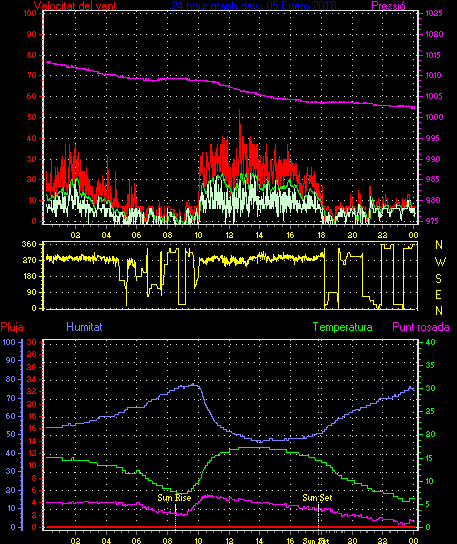This screenshot has height=544, width=457.
Task: Click the "N" letter beside the 0 direction level
Action: point(439,311)
